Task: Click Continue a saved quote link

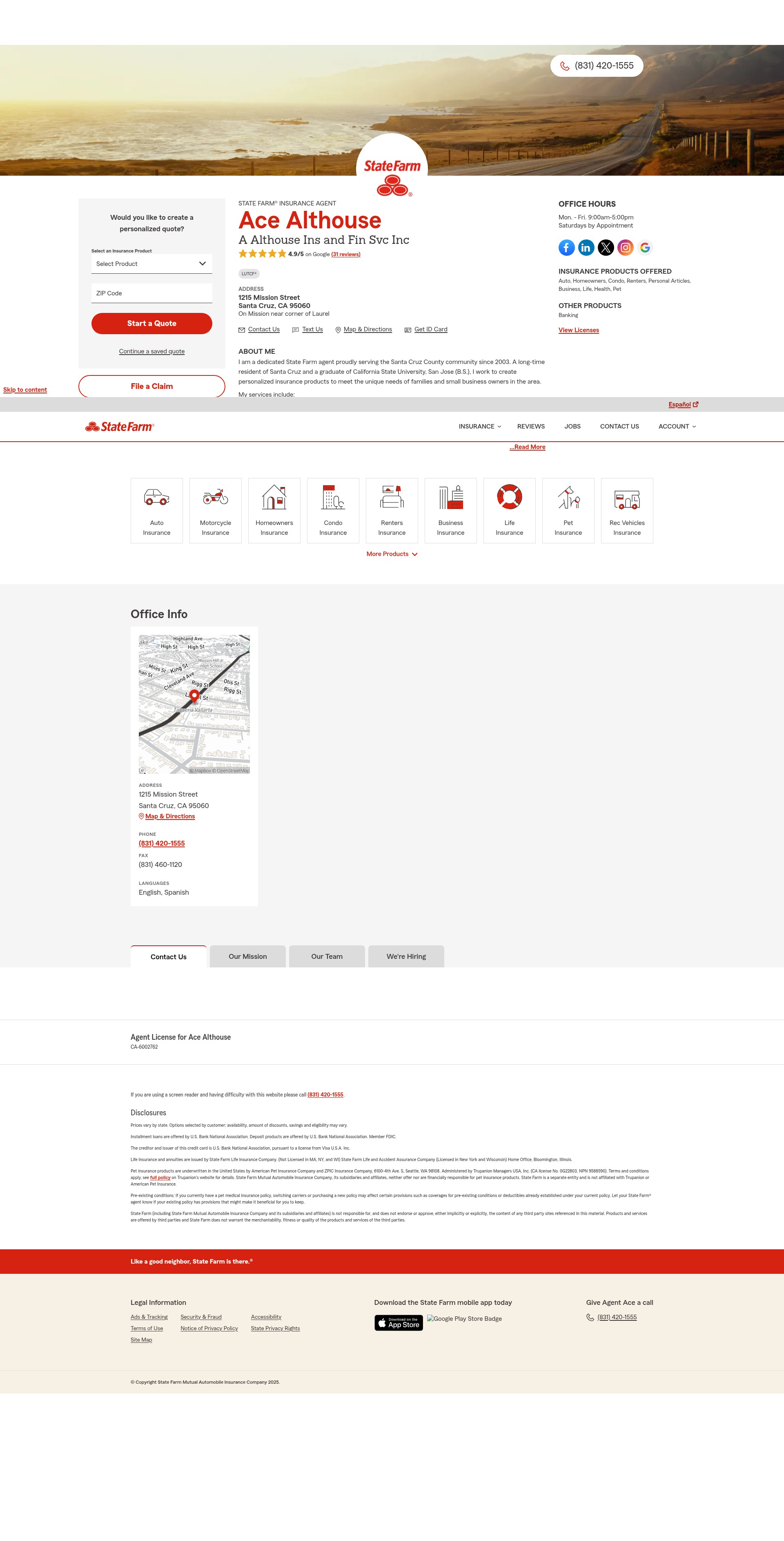Action: (152, 351)
